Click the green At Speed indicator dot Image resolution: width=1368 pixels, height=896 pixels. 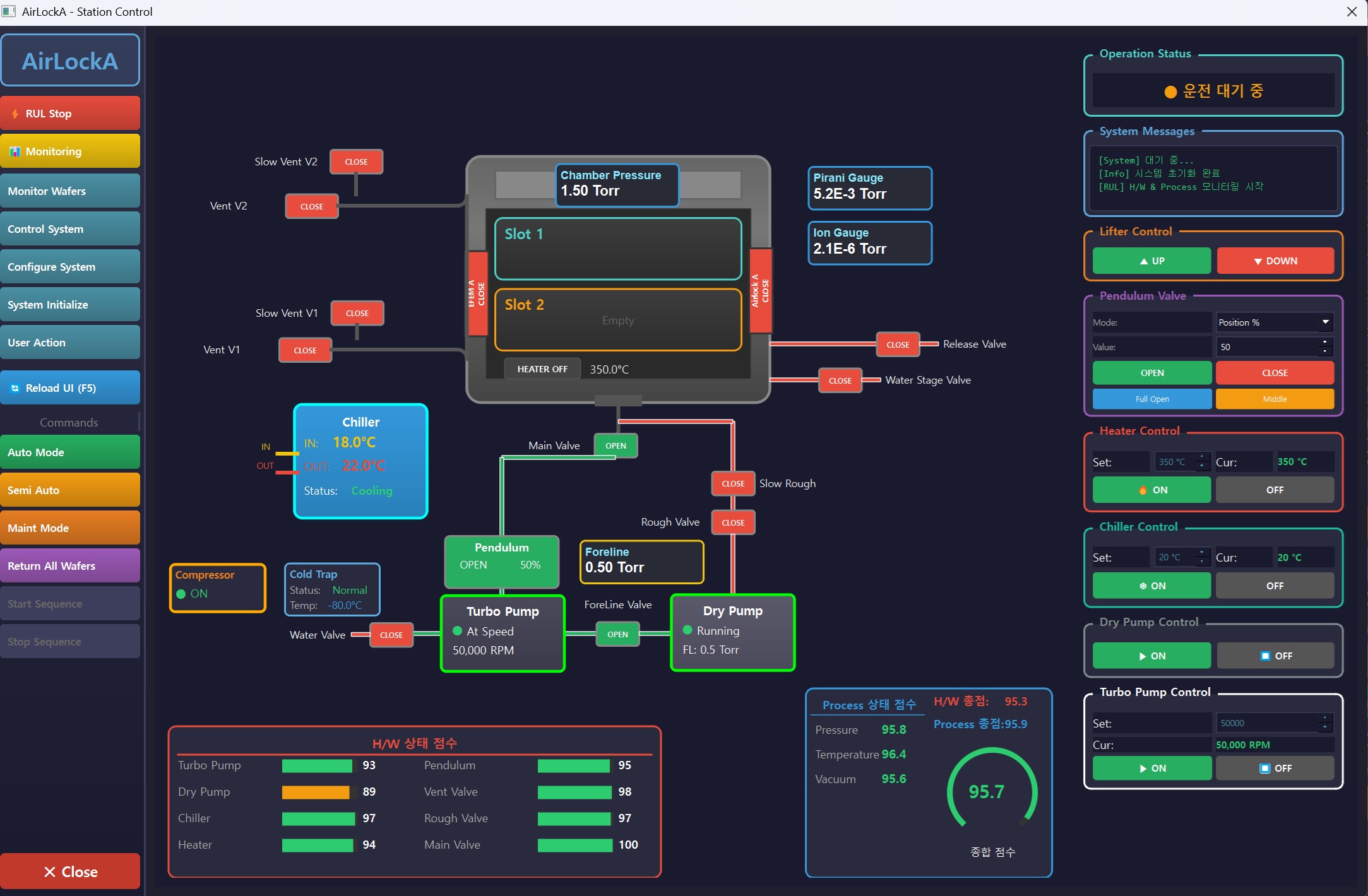click(458, 631)
